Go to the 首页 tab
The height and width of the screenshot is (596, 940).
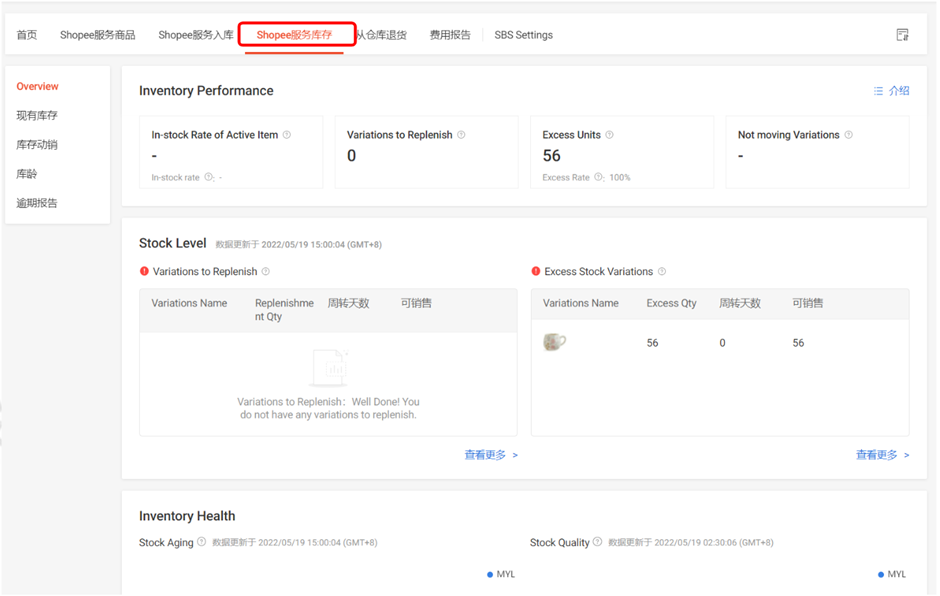pyautogui.click(x=27, y=35)
